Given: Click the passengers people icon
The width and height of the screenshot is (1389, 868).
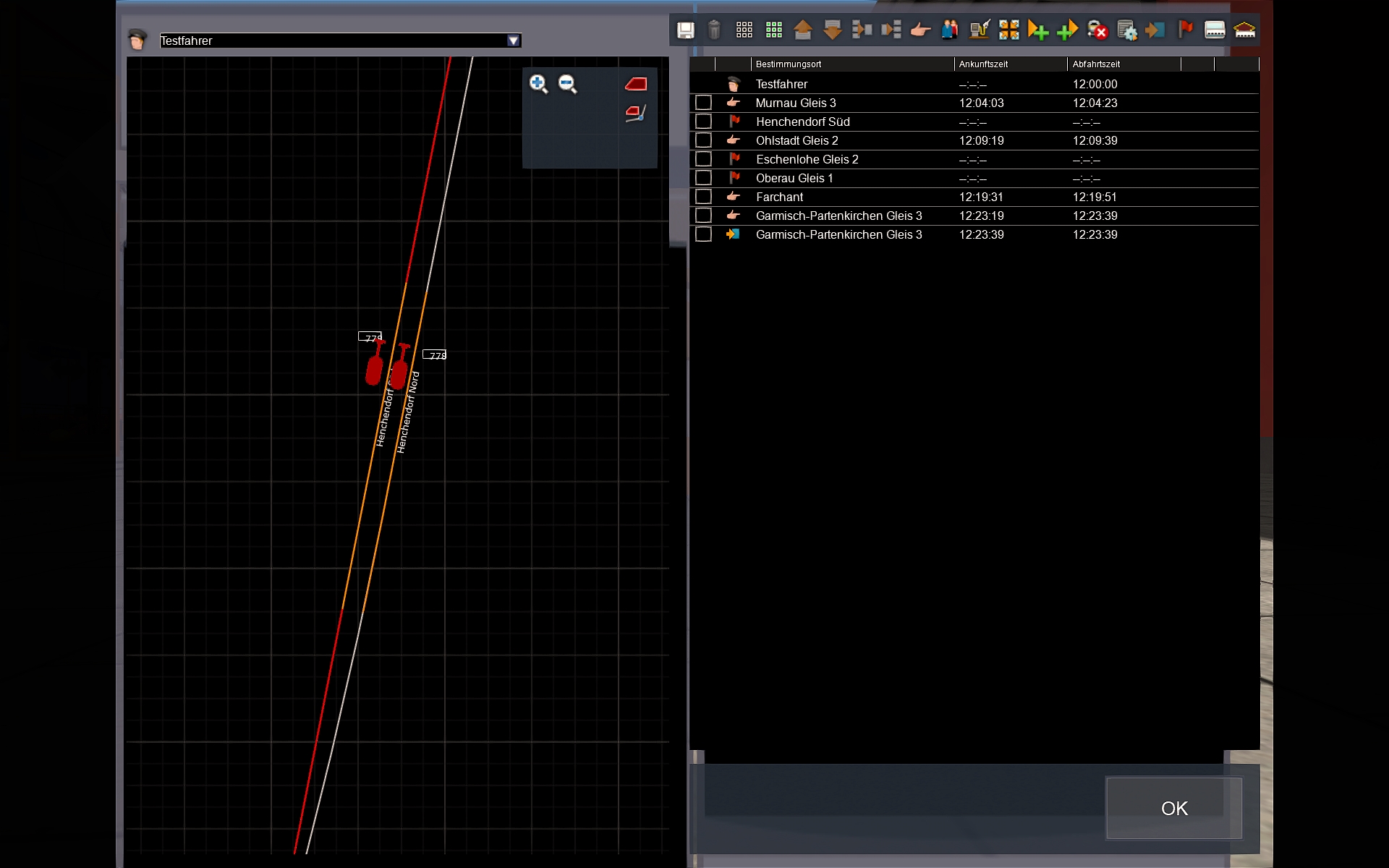Looking at the screenshot, I should pos(950,30).
